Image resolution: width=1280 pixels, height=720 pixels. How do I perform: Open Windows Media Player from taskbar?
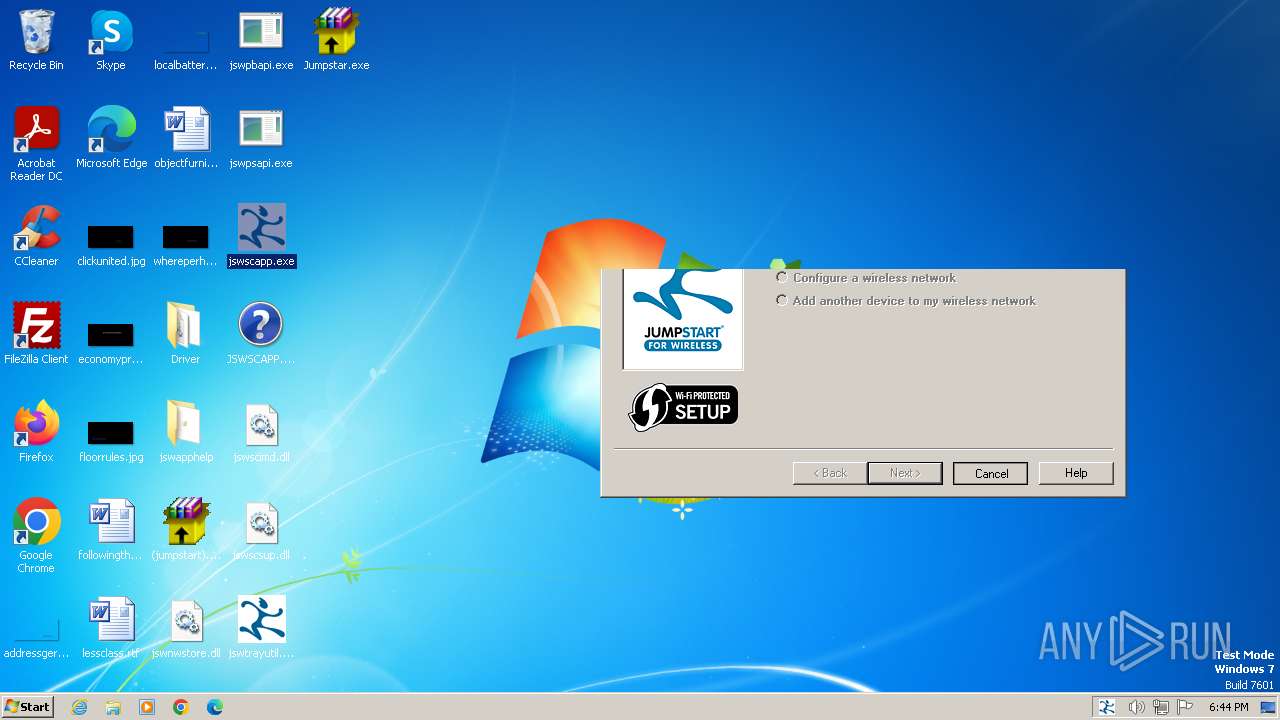click(147, 707)
